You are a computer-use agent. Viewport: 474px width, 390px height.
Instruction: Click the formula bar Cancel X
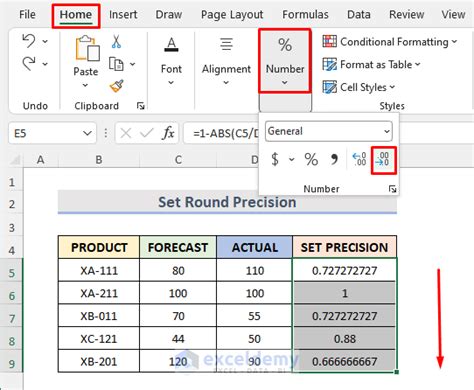click(126, 133)
